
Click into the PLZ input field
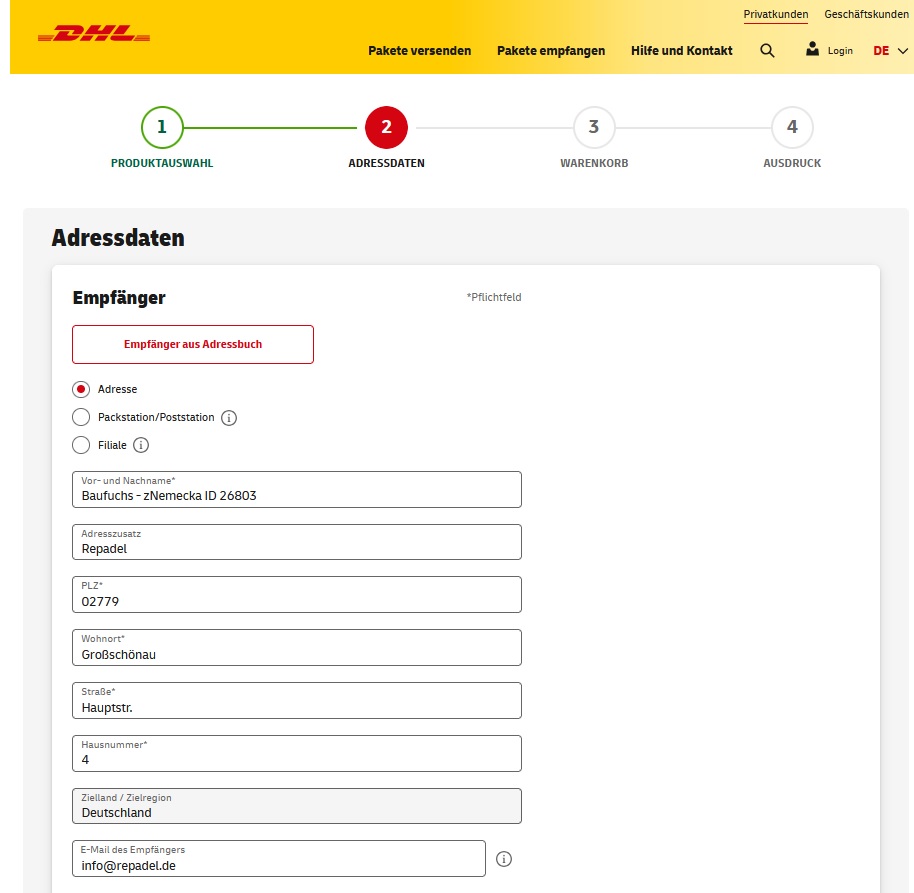[x=297, y=600]
